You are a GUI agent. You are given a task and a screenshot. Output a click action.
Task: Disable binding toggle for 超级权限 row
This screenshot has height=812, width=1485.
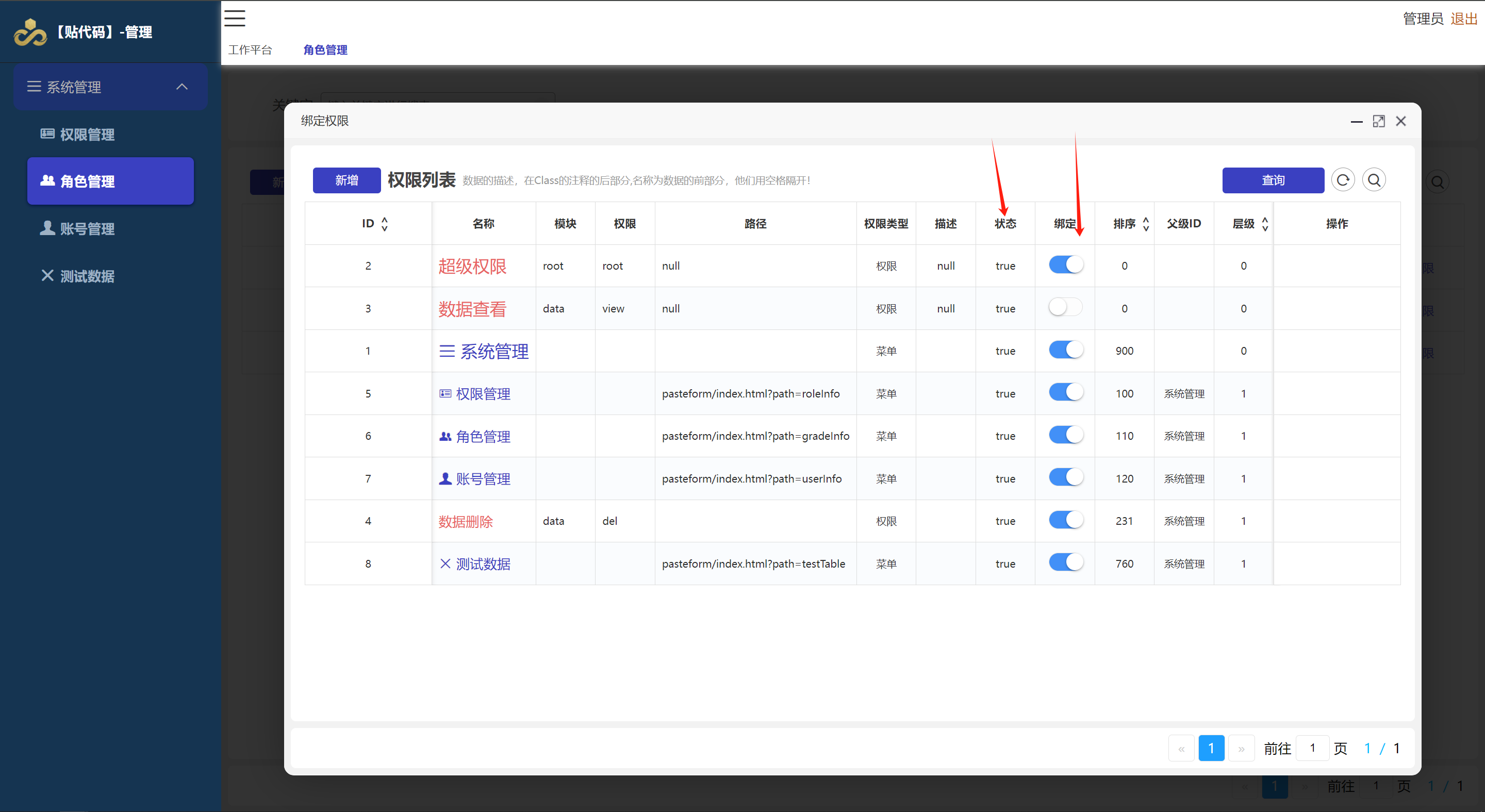[1065, 265]
